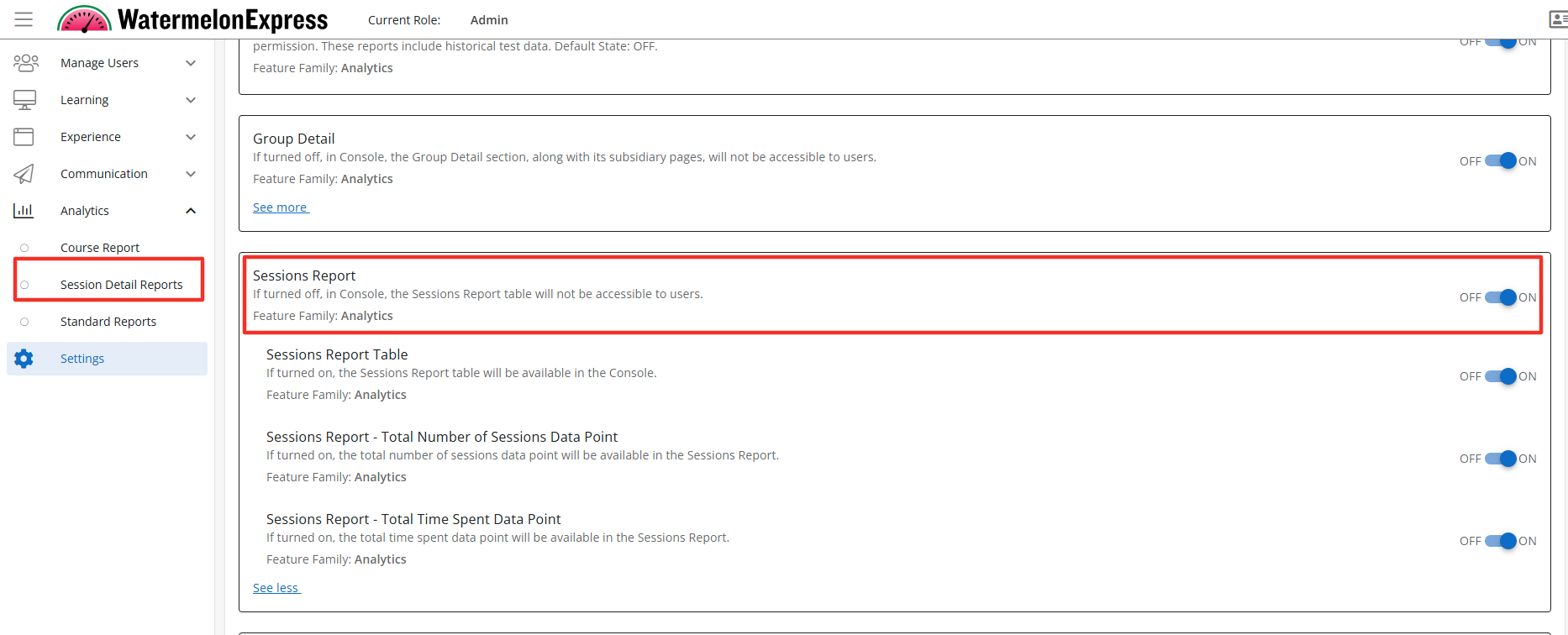
Task: Click the See less link
Action: click(x=276, y=588)
